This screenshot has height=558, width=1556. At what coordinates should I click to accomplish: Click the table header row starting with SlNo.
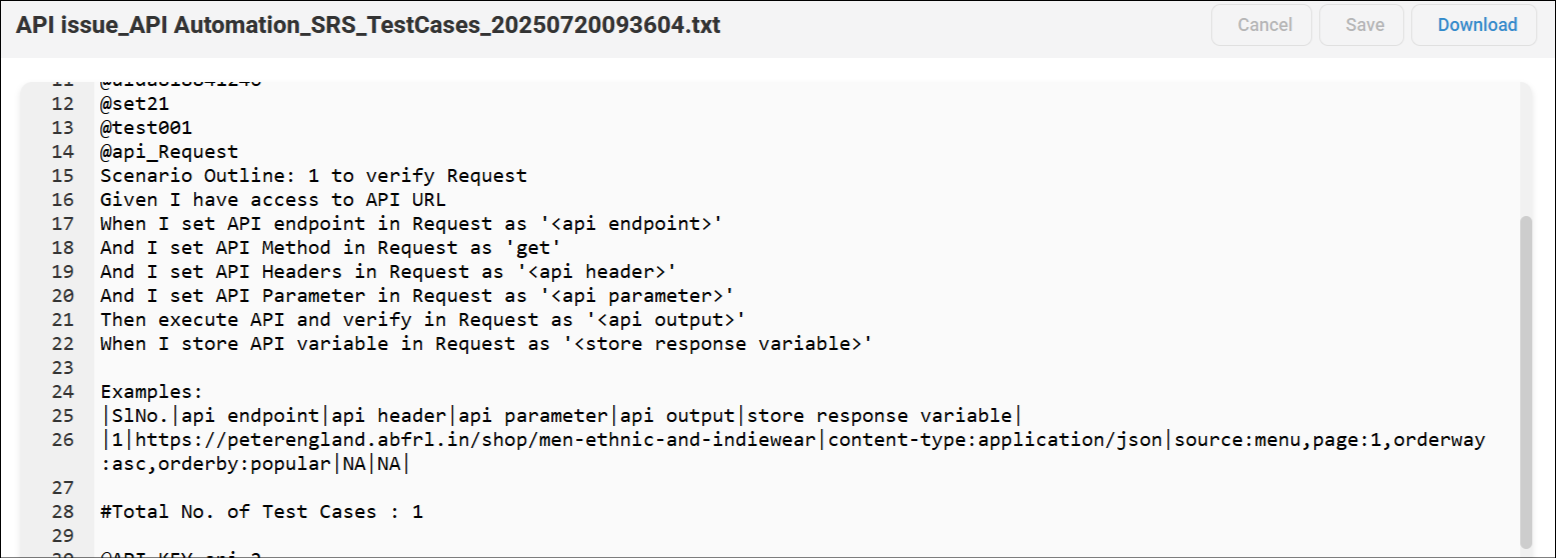[x=562, y=416]
